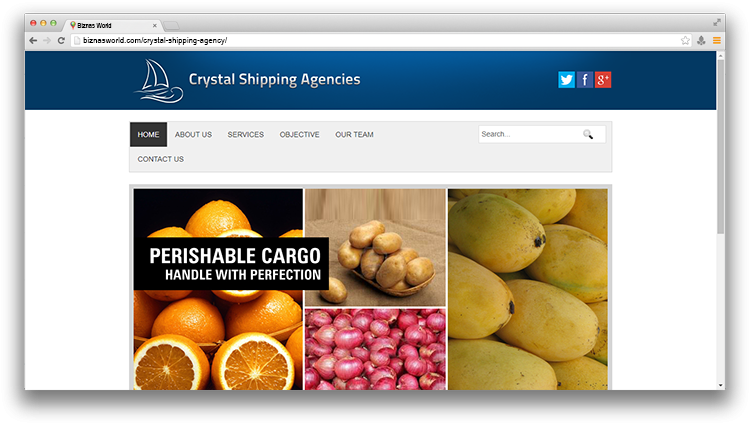
Task: Click the search magnifier icon
Action: point(588,134)
